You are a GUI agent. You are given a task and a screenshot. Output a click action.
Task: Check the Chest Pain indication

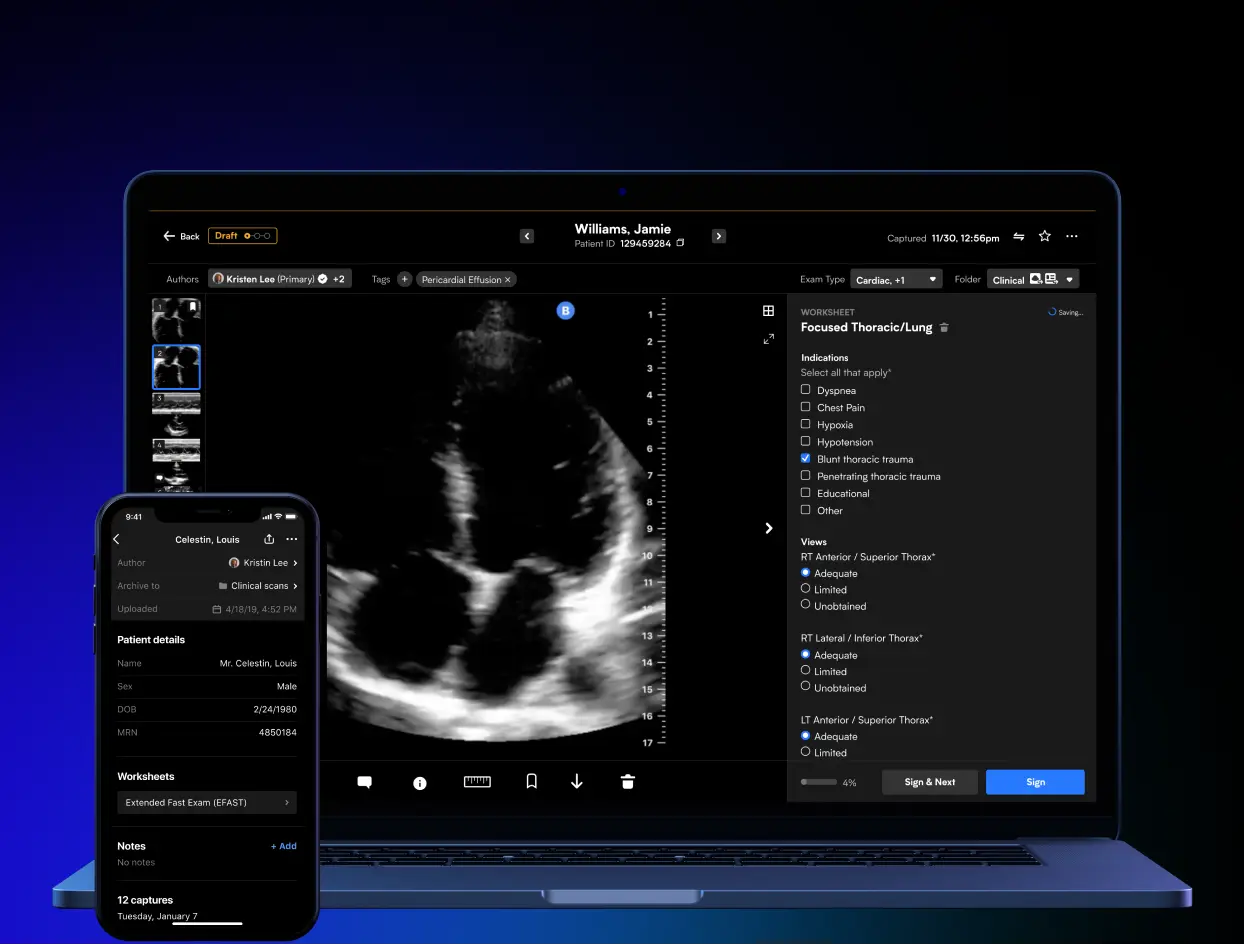(x=806, y=407)
